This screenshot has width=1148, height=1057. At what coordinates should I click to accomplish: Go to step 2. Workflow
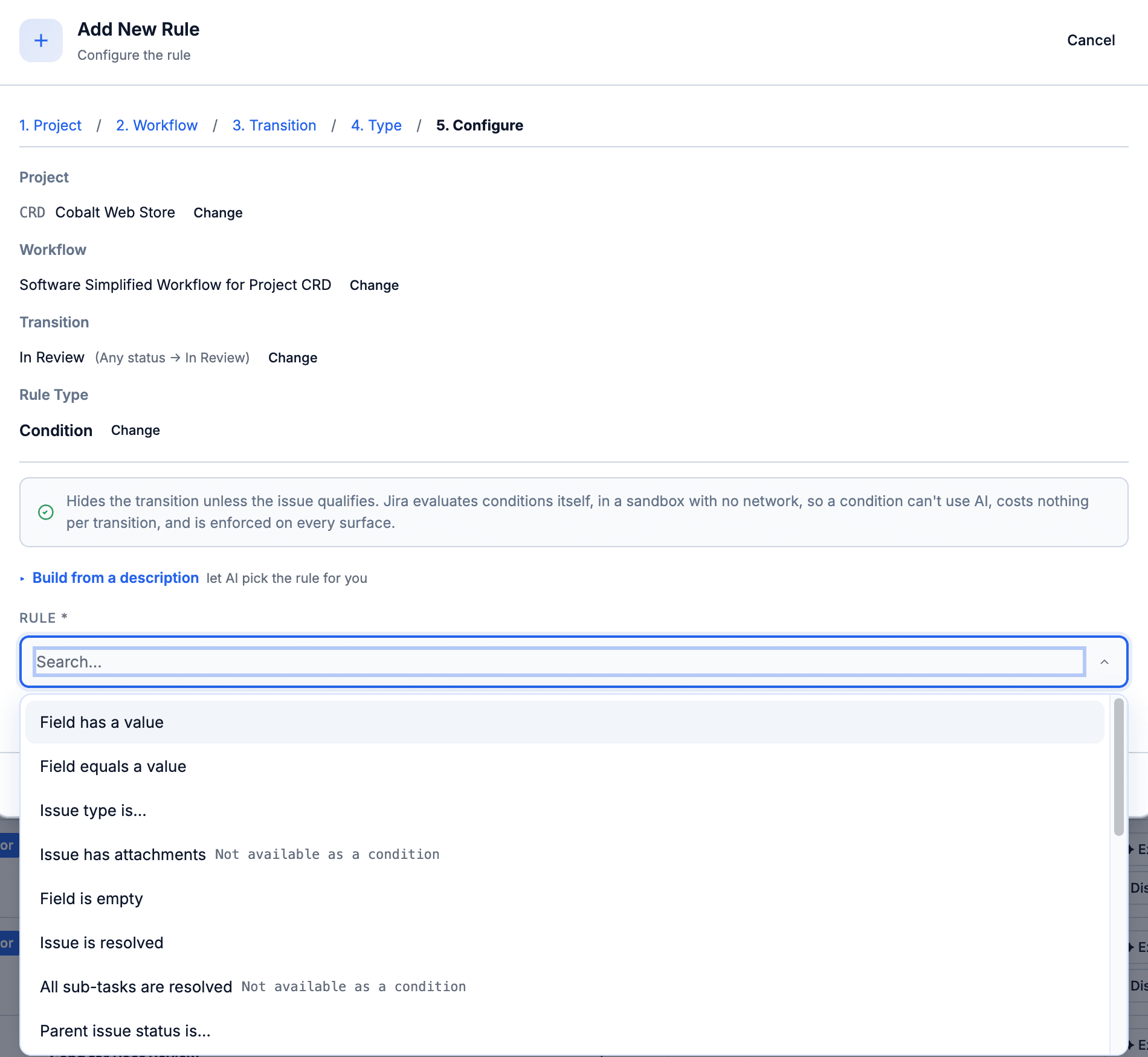click(x=156, y=125)
